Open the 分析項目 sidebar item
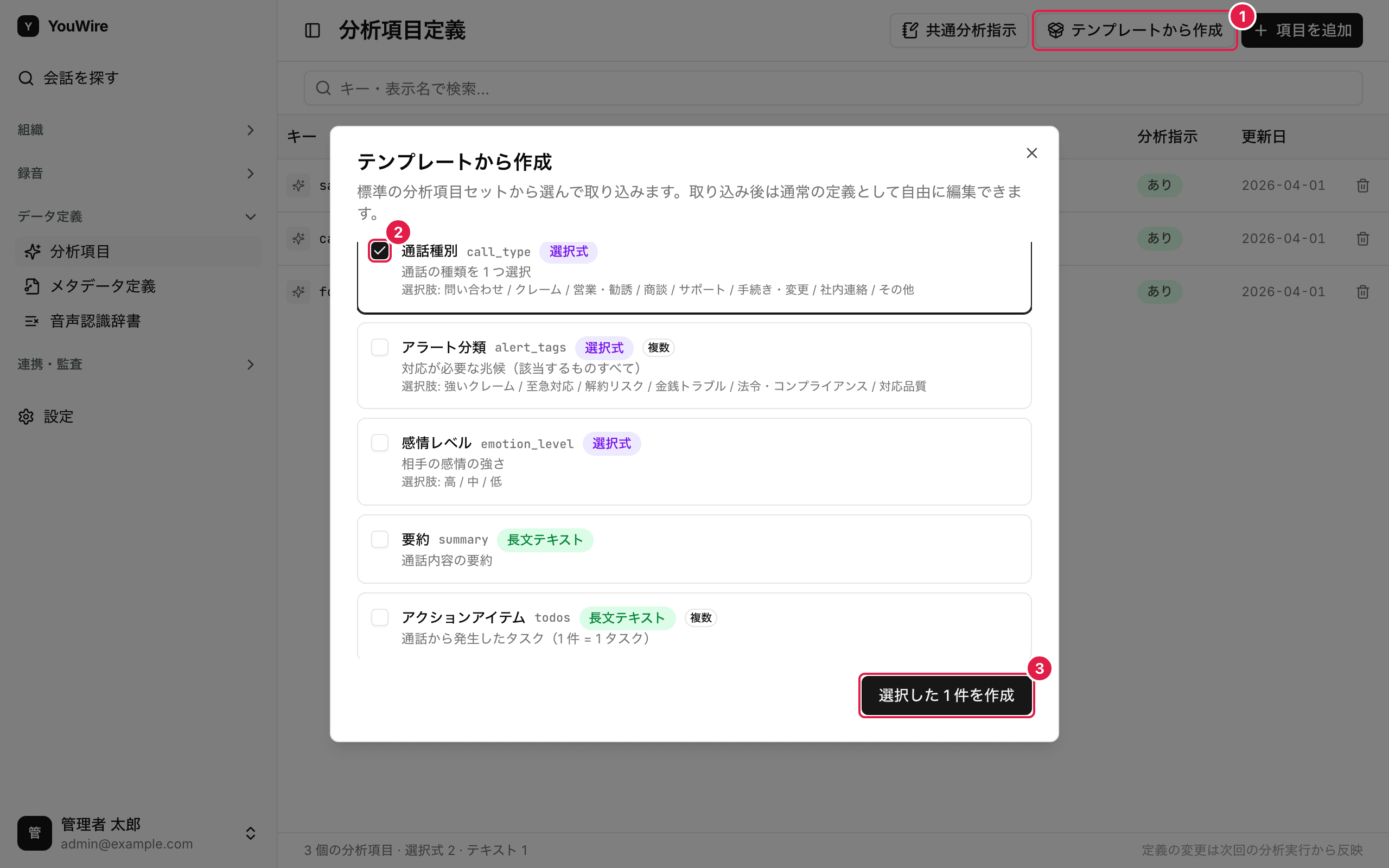The height and width of the screenshot is (868, 1389). [x=138, y=251]
